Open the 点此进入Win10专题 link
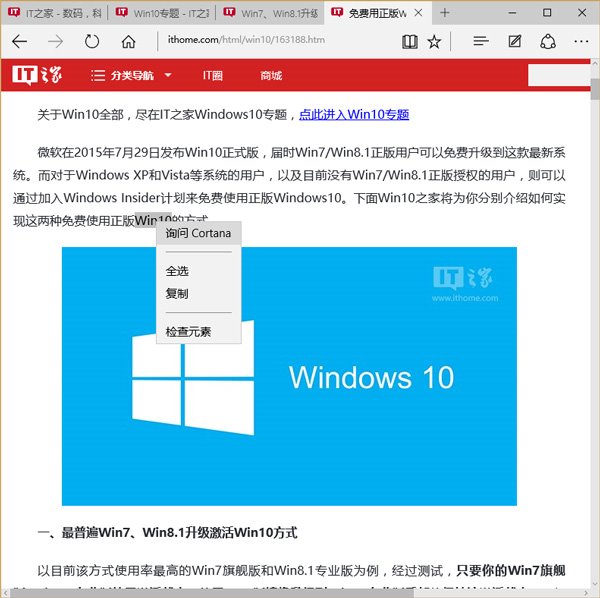The width and height of the screenshot is (600, 598). tap(354, 115)
